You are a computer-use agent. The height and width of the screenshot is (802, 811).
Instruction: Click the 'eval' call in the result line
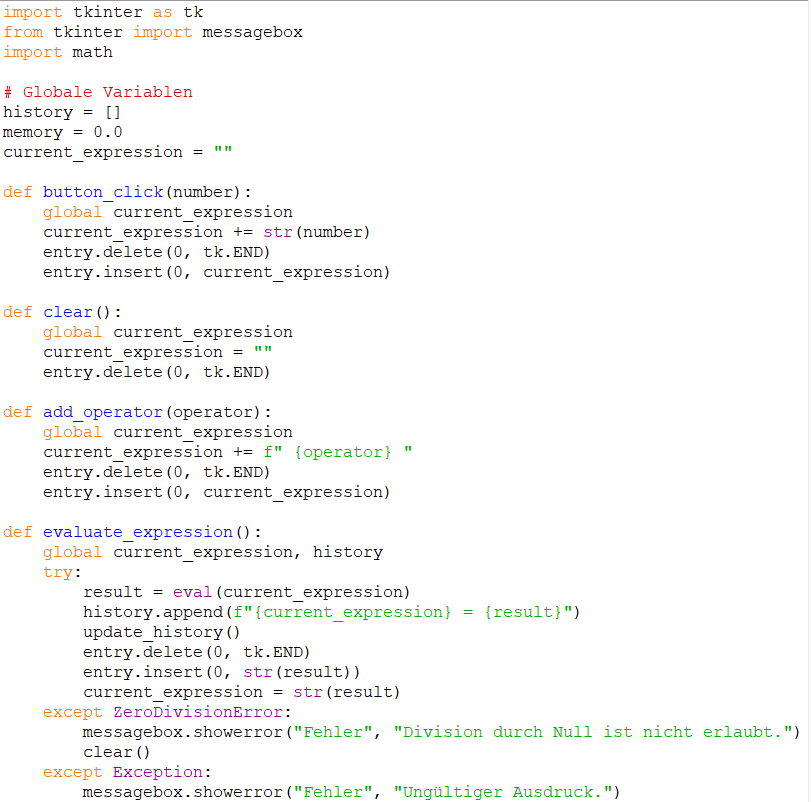tap(192, 592)
